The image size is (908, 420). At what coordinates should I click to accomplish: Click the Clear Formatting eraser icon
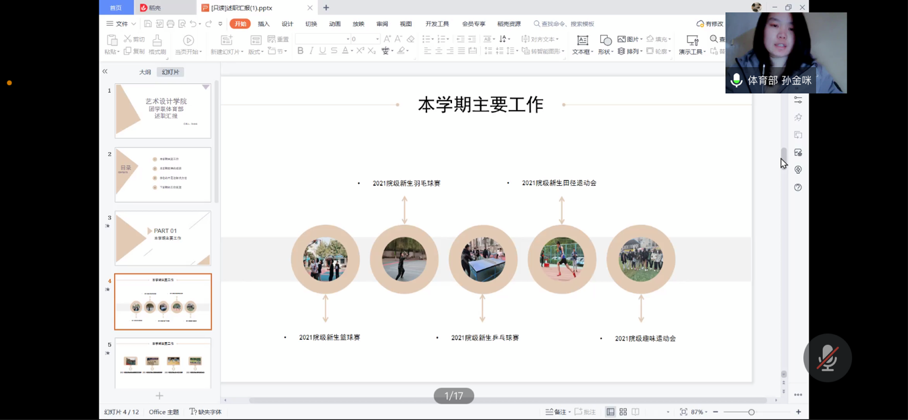tap(410, 39)
